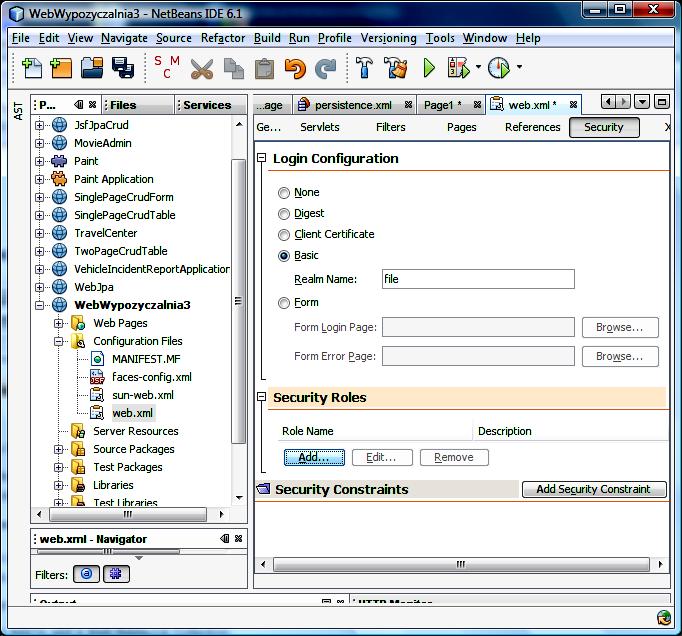Toggle the puzzle-piece filter in Navigator

tap(116, 574)
